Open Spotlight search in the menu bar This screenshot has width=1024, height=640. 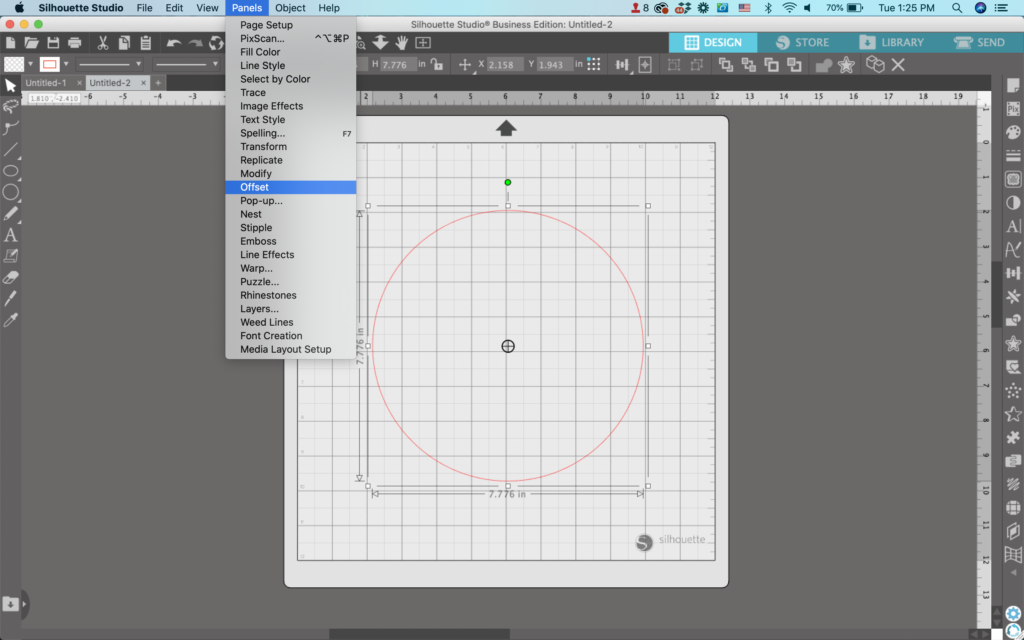[x=957, y=8]
